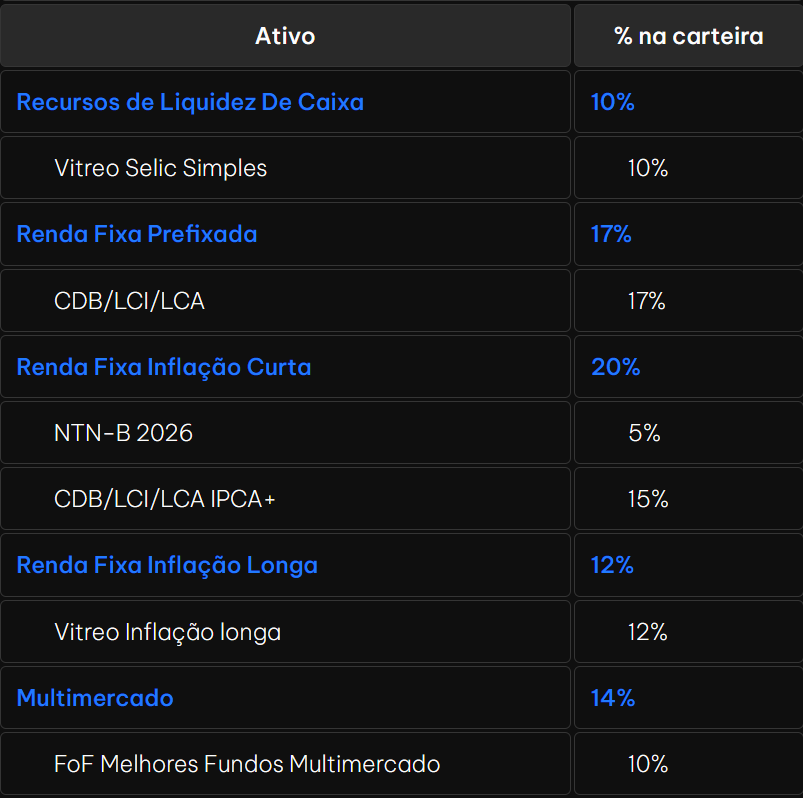Click the 20% Inflação Curta allocation cell
This screenshot has height=798, width=803.
coord(688,367)
